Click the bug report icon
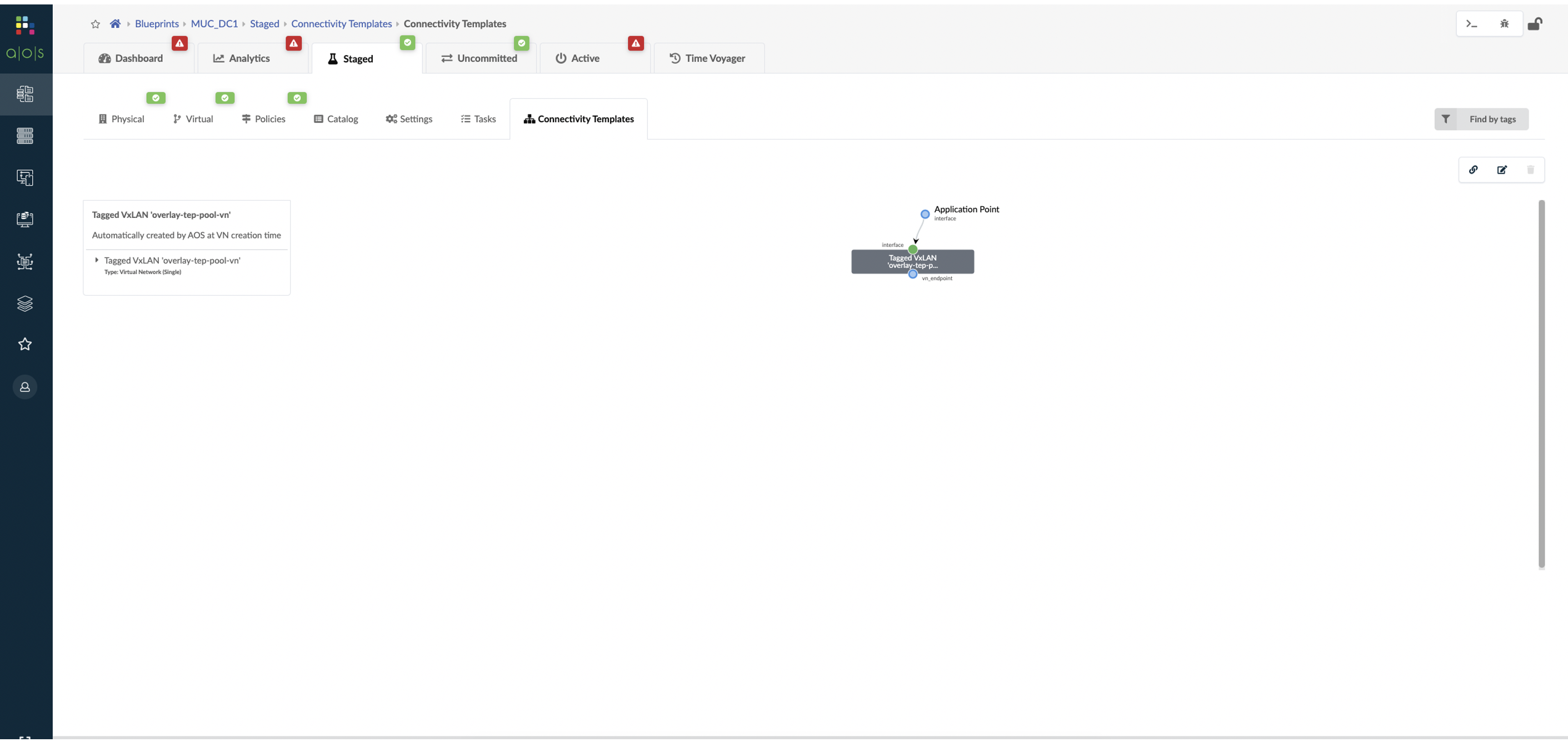 pyautogui.click(x=1504, y=24)
